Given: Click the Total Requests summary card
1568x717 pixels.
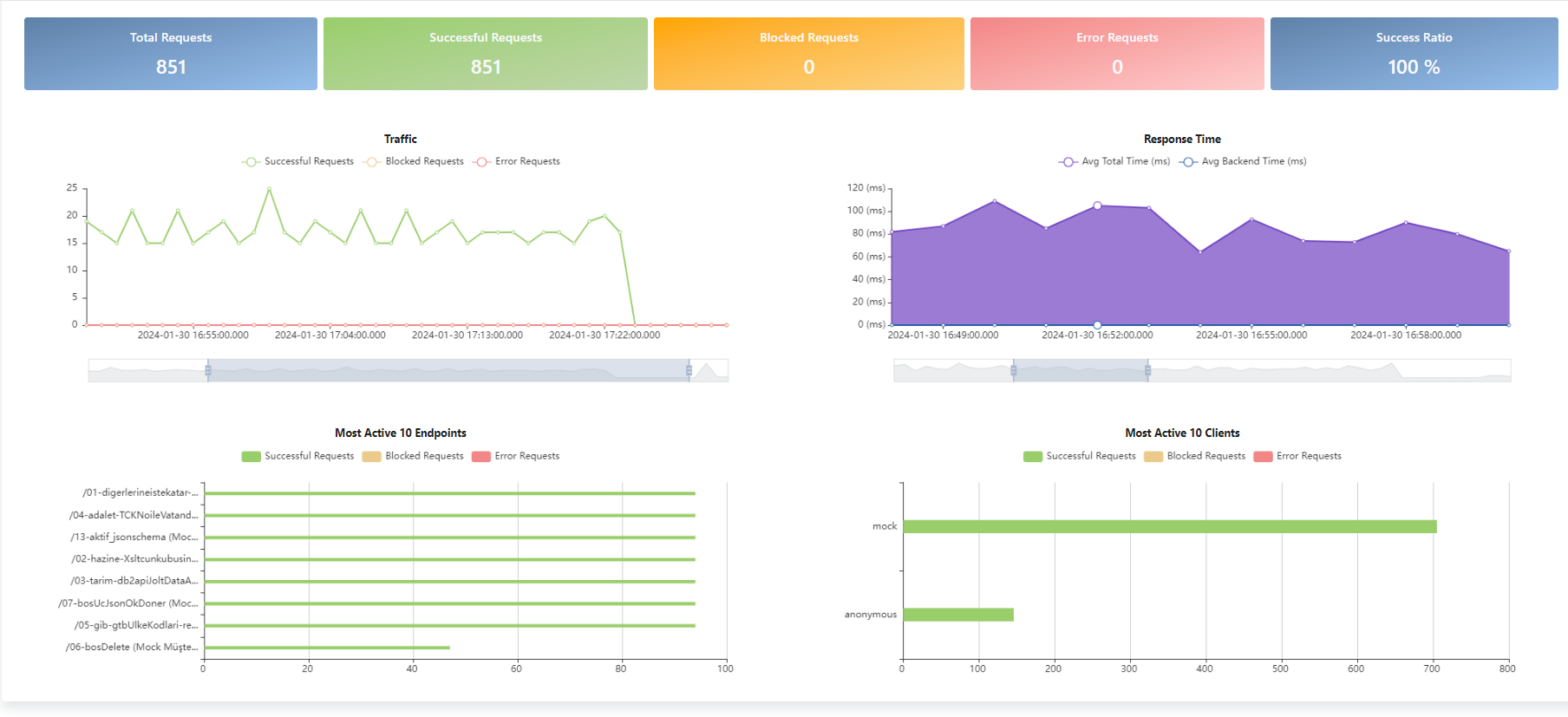Looking at the screenshot, I should 171,54.
